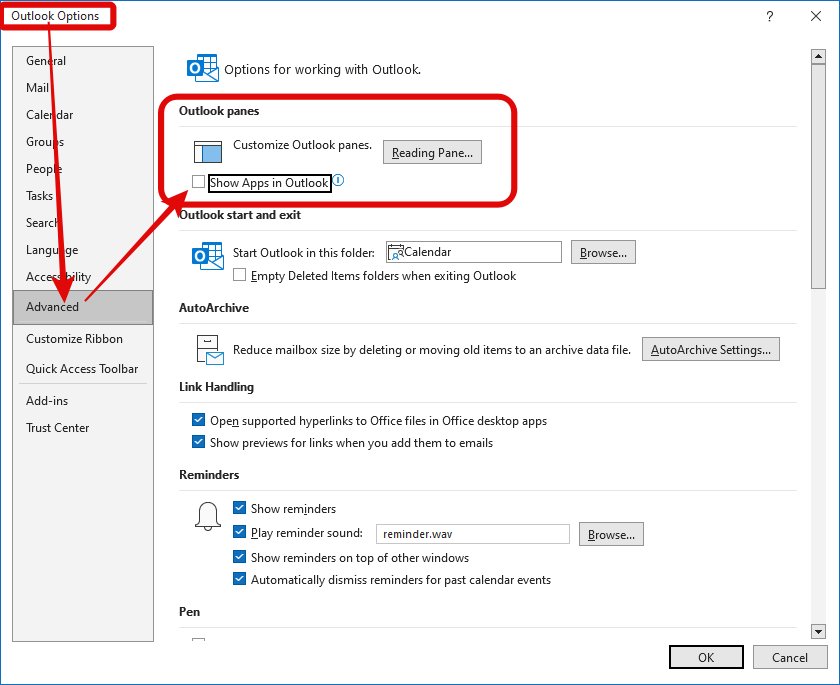Open AutoArchive Settings...
This screenshot has height=685, width=840.
(x=711, y=350)
